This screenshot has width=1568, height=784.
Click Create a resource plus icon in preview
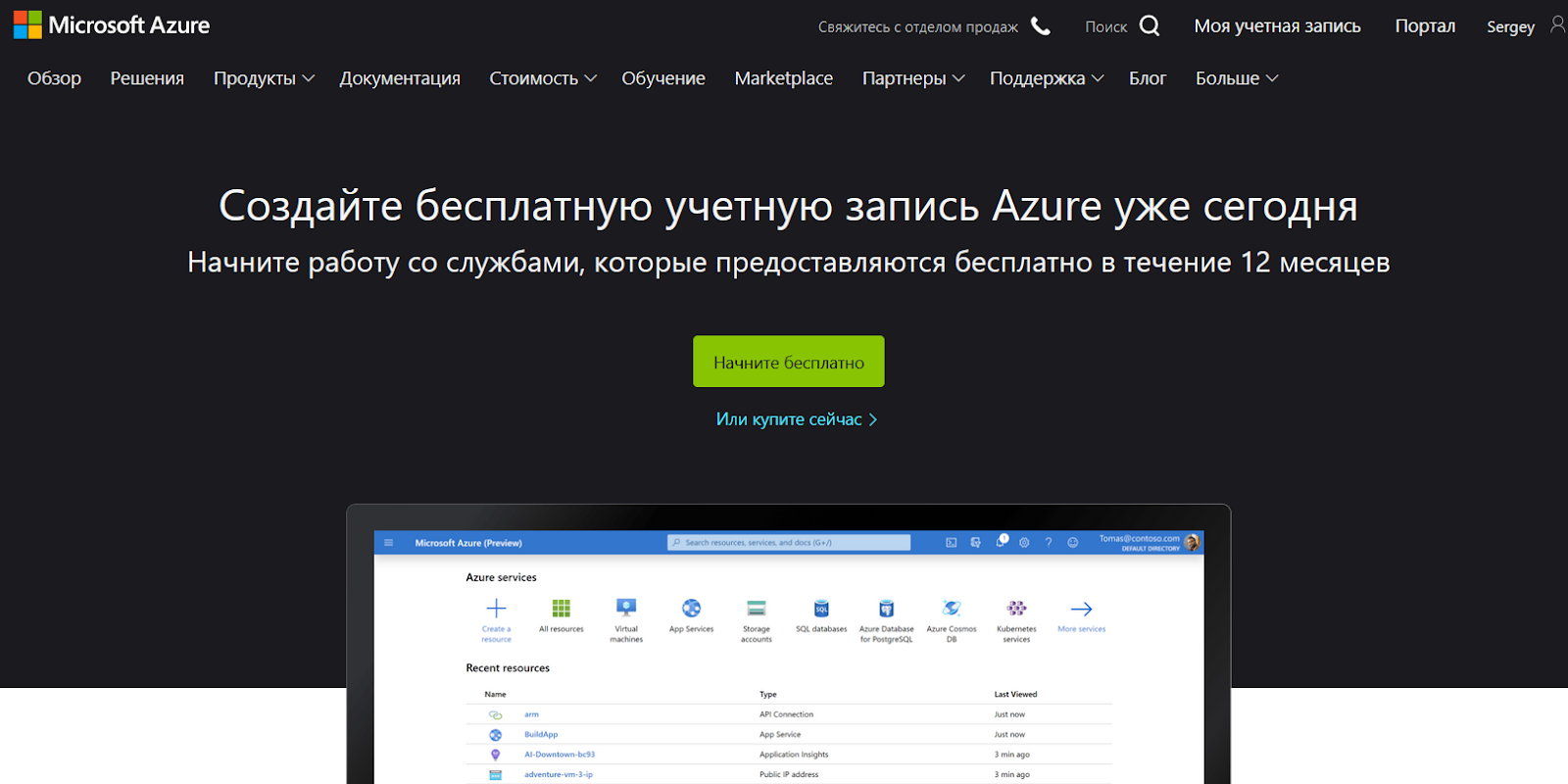[x=496, y=609]
